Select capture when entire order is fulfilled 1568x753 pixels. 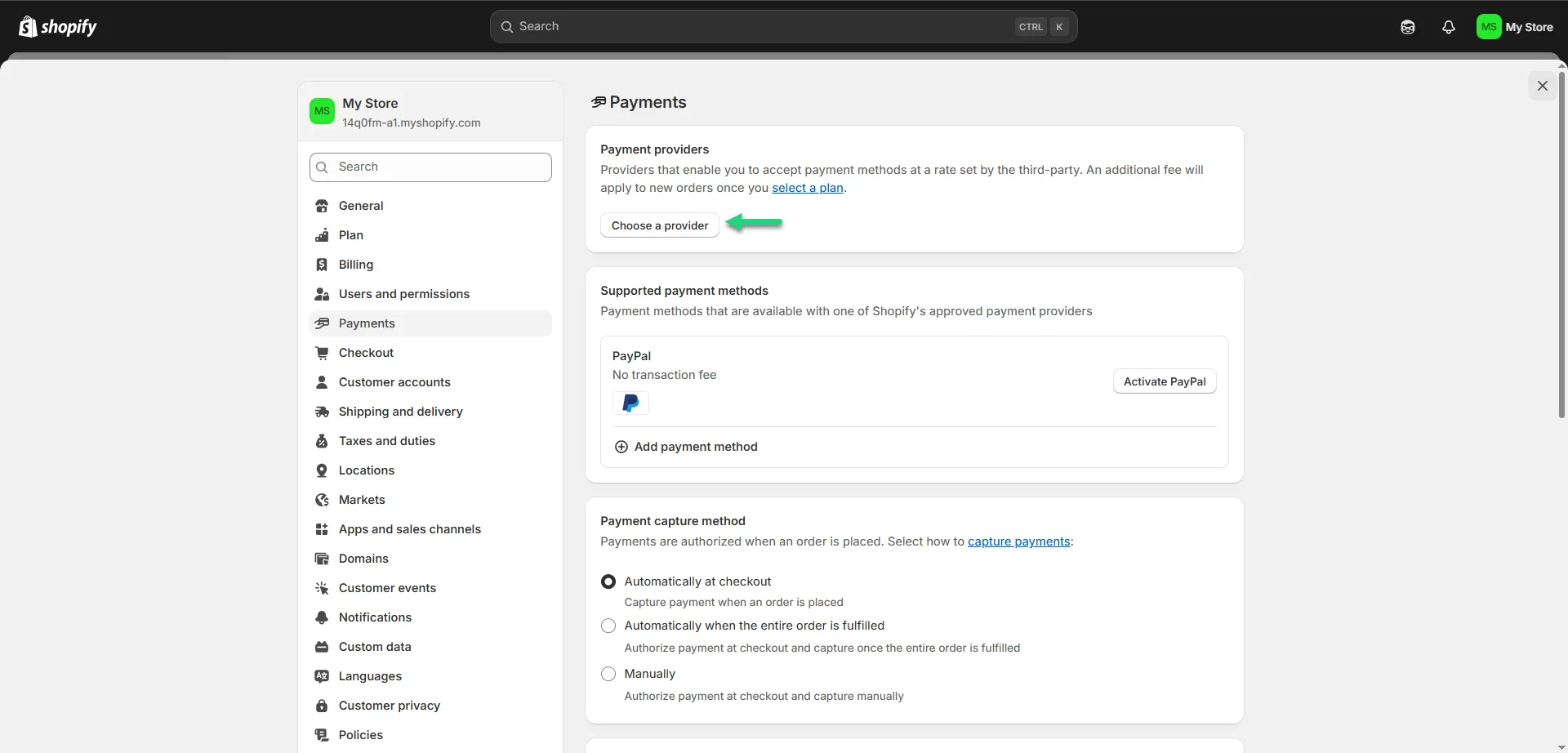pyautogui.click(x=608, y=626)
